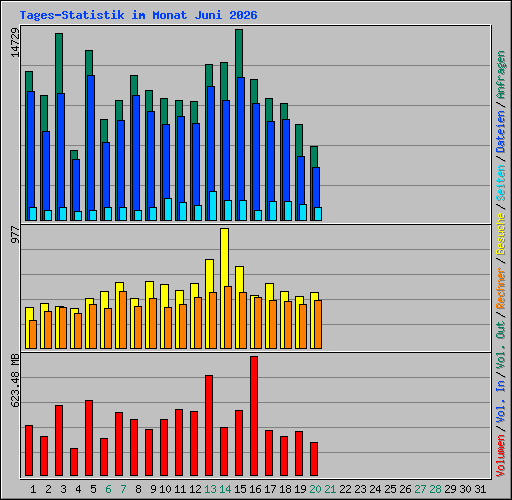Viewport: 512px width, 500px height.
Task: Click the orange Rechner bar for day 7
Action: (x=123, y=320)
